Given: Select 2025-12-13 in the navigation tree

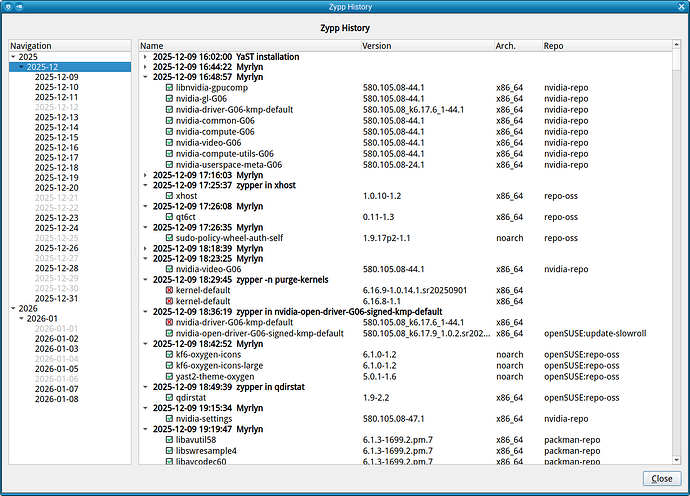Looking at the screenshot, I should (56, 117).
